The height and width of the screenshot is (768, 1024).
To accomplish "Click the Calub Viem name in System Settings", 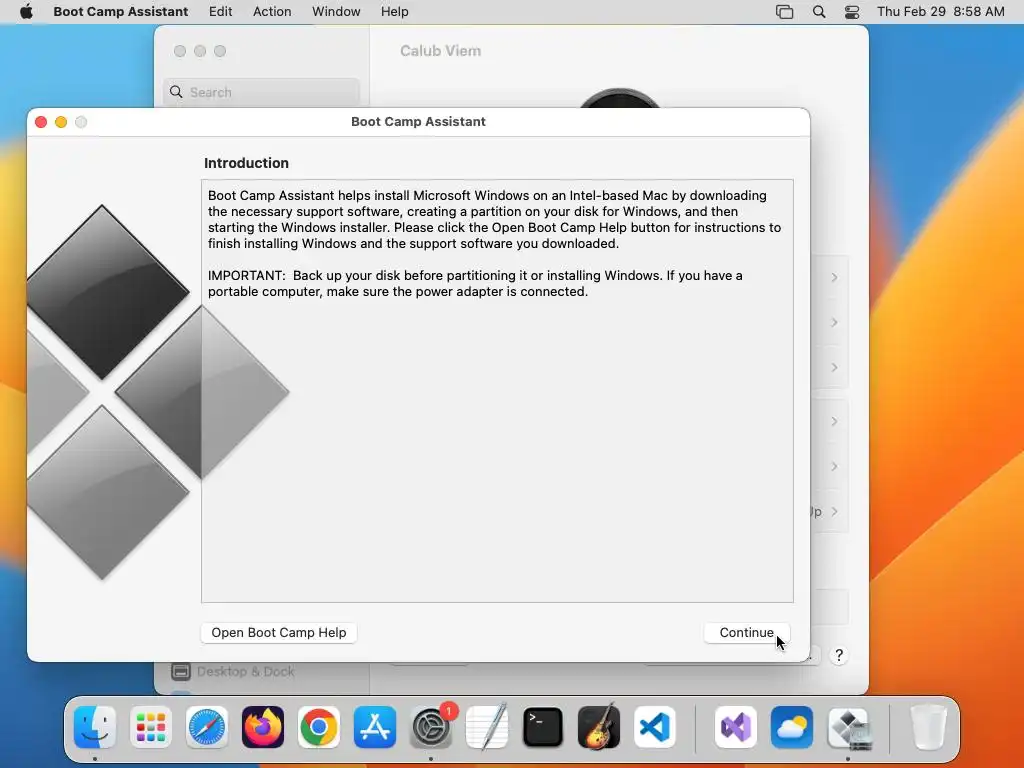I will click(440, 51).
